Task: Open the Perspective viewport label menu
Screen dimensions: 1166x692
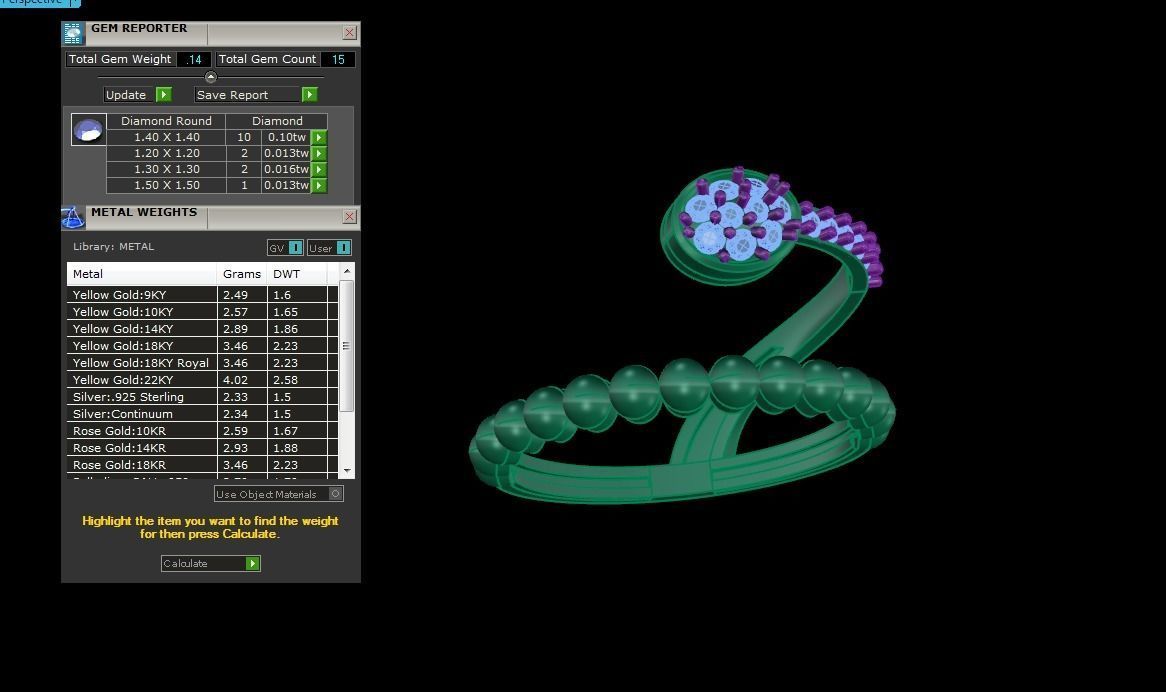Action: 74,2
